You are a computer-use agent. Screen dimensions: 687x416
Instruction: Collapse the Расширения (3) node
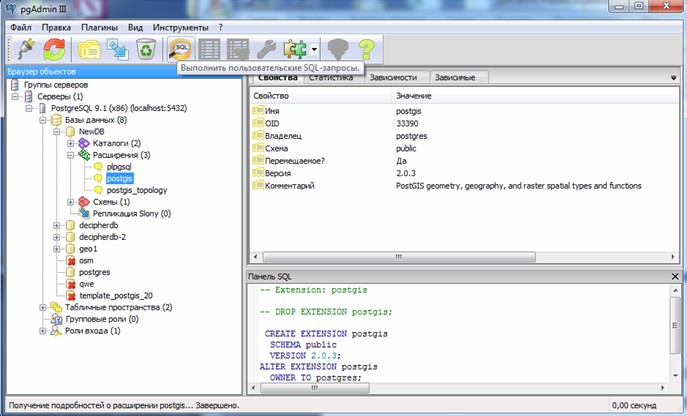coord(71,155)
